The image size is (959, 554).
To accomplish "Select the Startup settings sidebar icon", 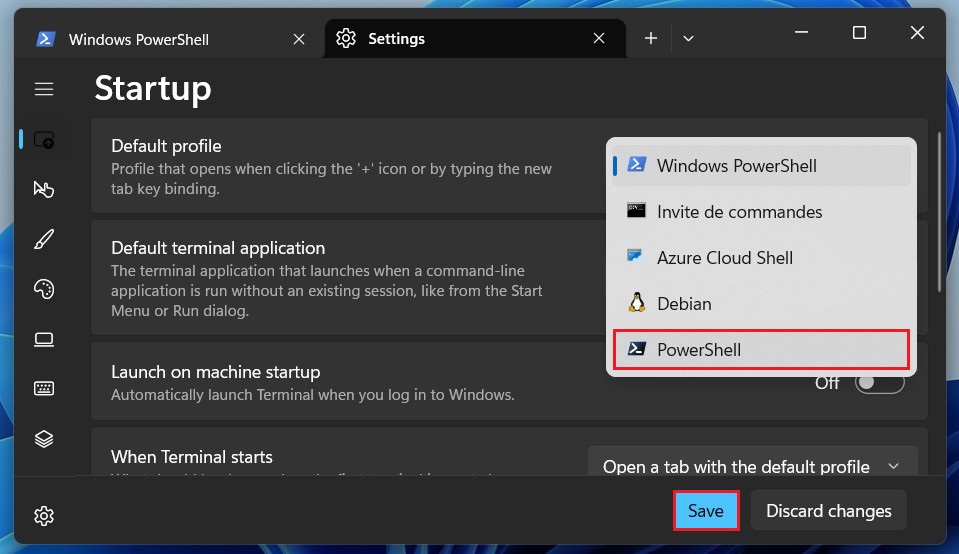I will click(x=43, y=140).
